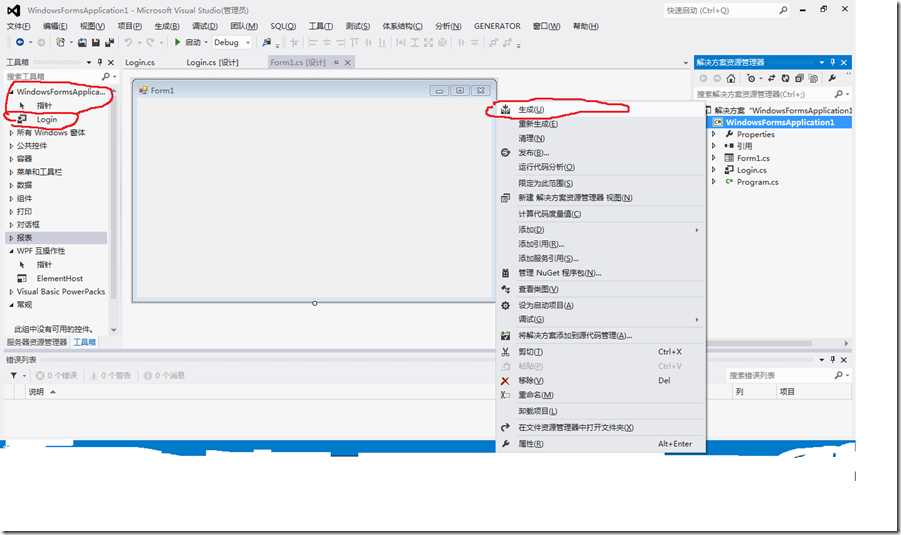The height and width of the screenshot is (535, 901).
Task: Click the 说明 column header in error list
Action: pos(36,391)
